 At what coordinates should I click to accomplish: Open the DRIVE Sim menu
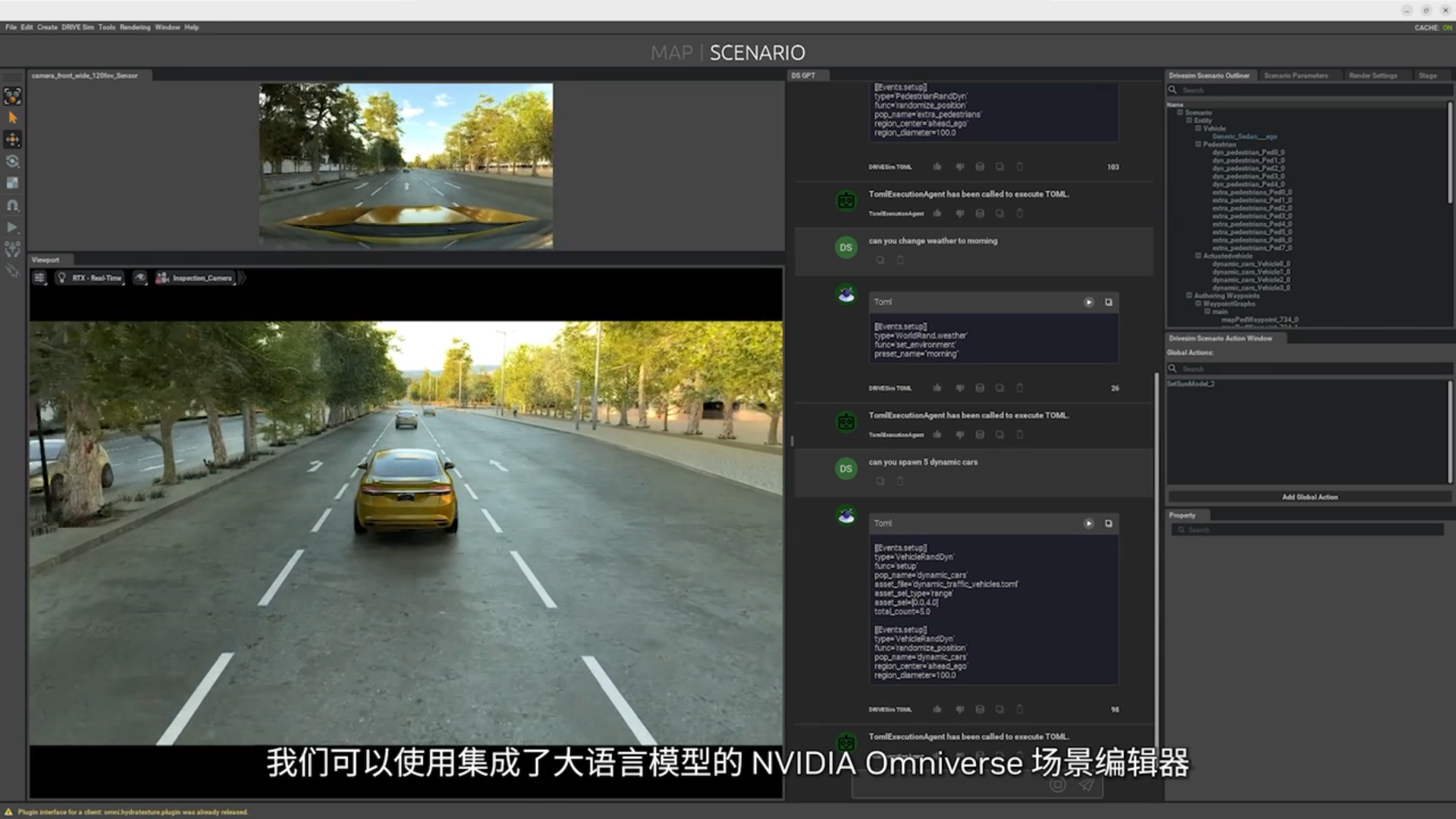77,27
